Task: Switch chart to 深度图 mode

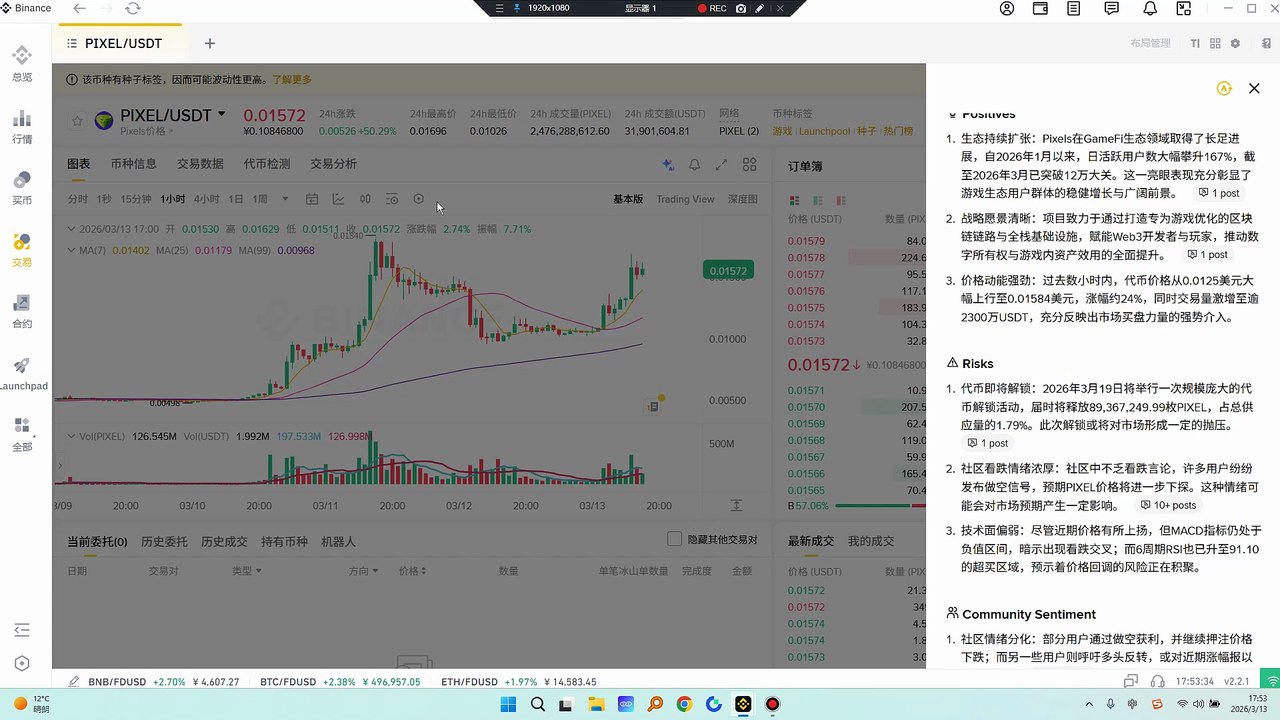Action: coord(742,199)
